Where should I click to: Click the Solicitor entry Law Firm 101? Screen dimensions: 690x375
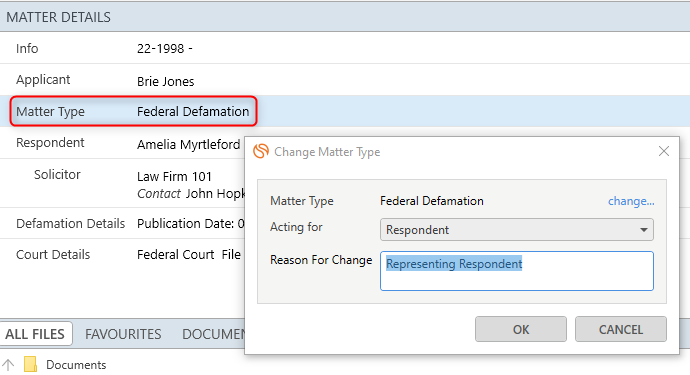[x=174, y=176]
